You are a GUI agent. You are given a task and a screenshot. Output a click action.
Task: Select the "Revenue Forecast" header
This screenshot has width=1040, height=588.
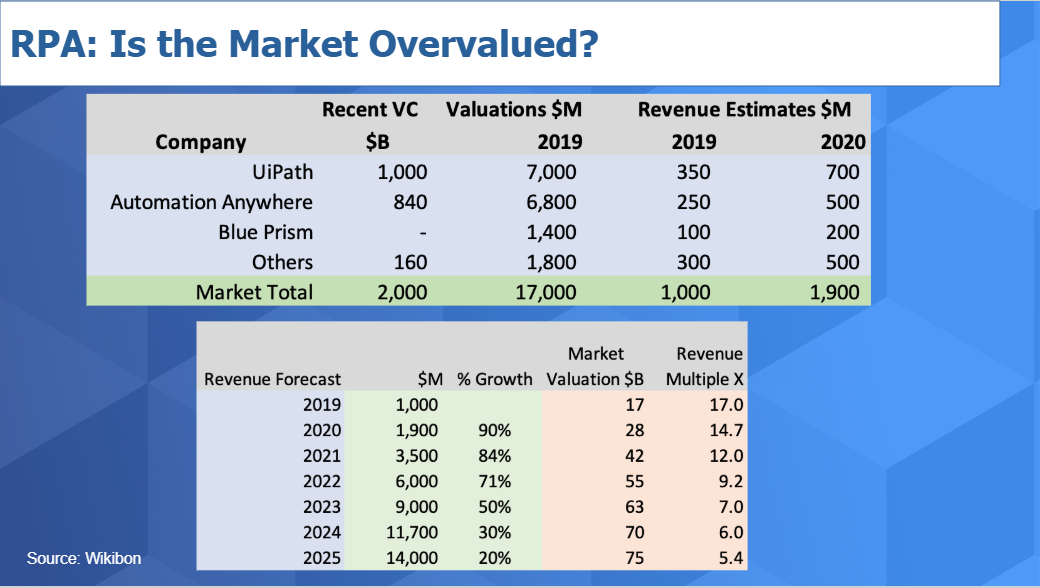click(x=272, y=379)
